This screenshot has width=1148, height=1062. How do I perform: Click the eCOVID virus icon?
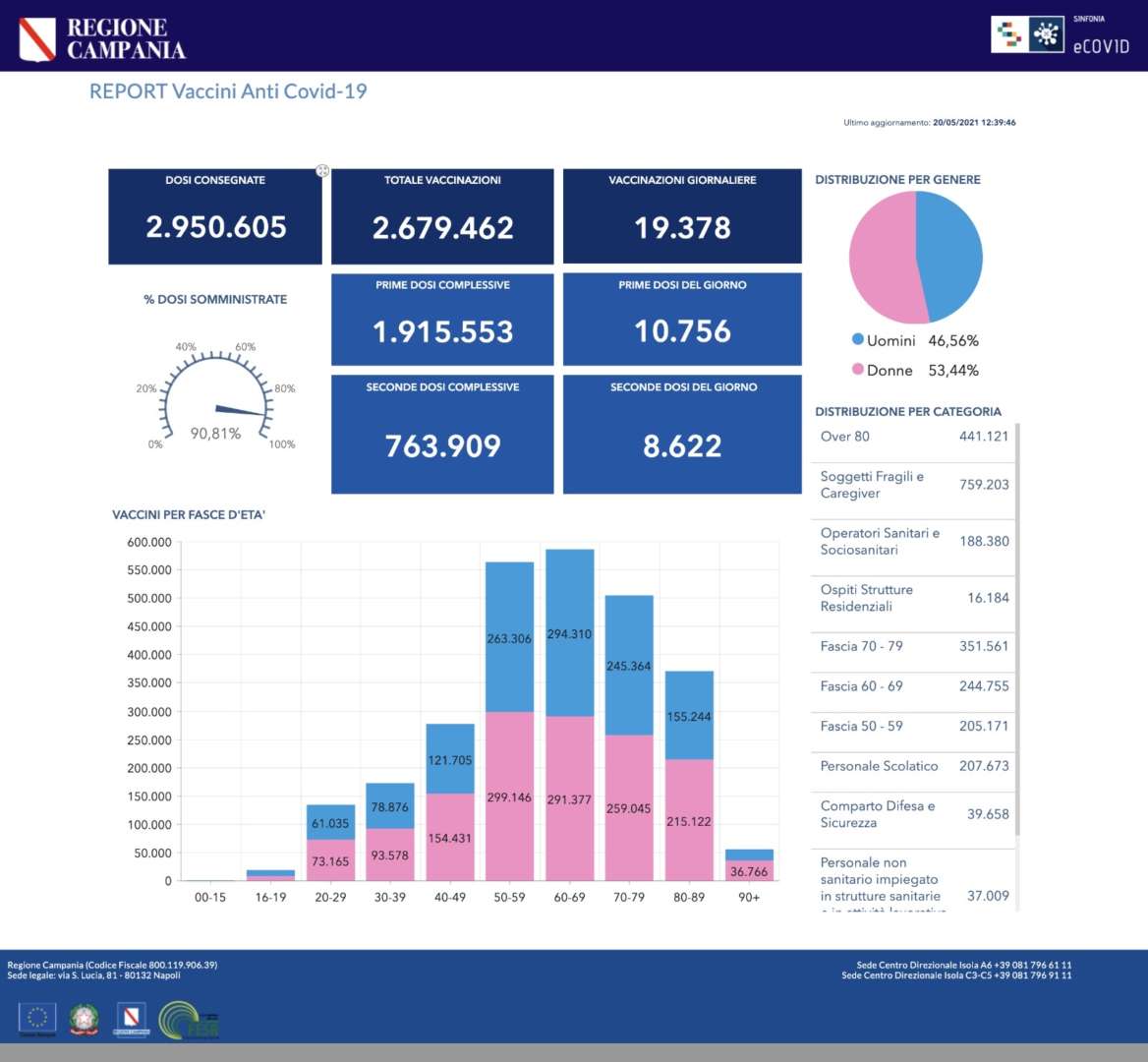coord(1046,35)
